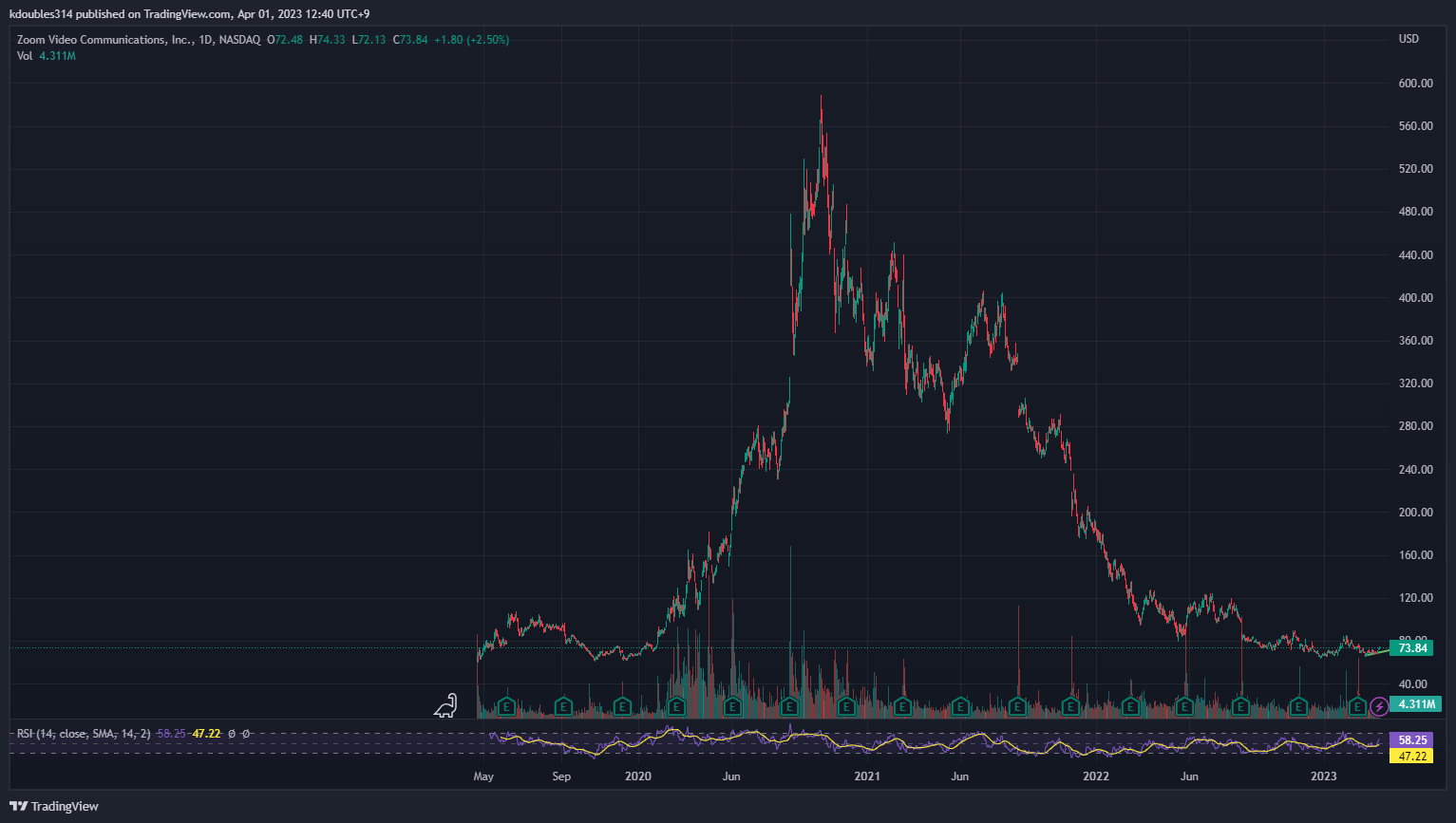Click the 2021 label on the time axis

pyautogui.click(x=867, y=776)
